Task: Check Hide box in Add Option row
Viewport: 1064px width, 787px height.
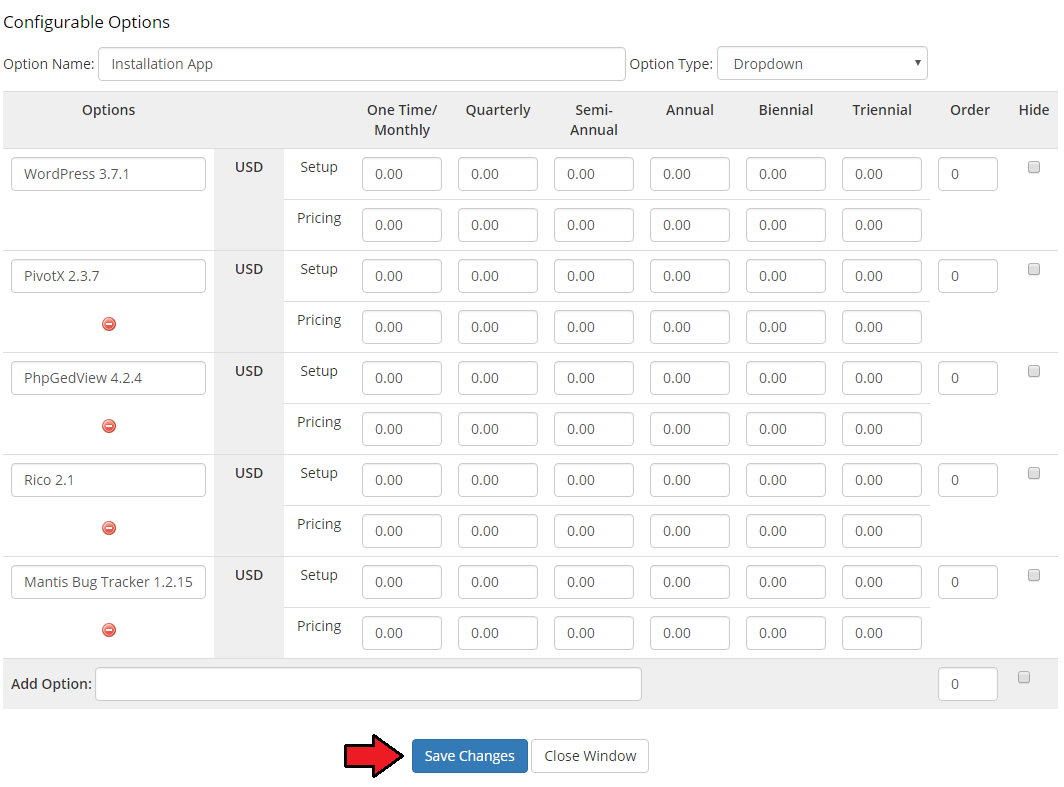Action: [1024, 677]
